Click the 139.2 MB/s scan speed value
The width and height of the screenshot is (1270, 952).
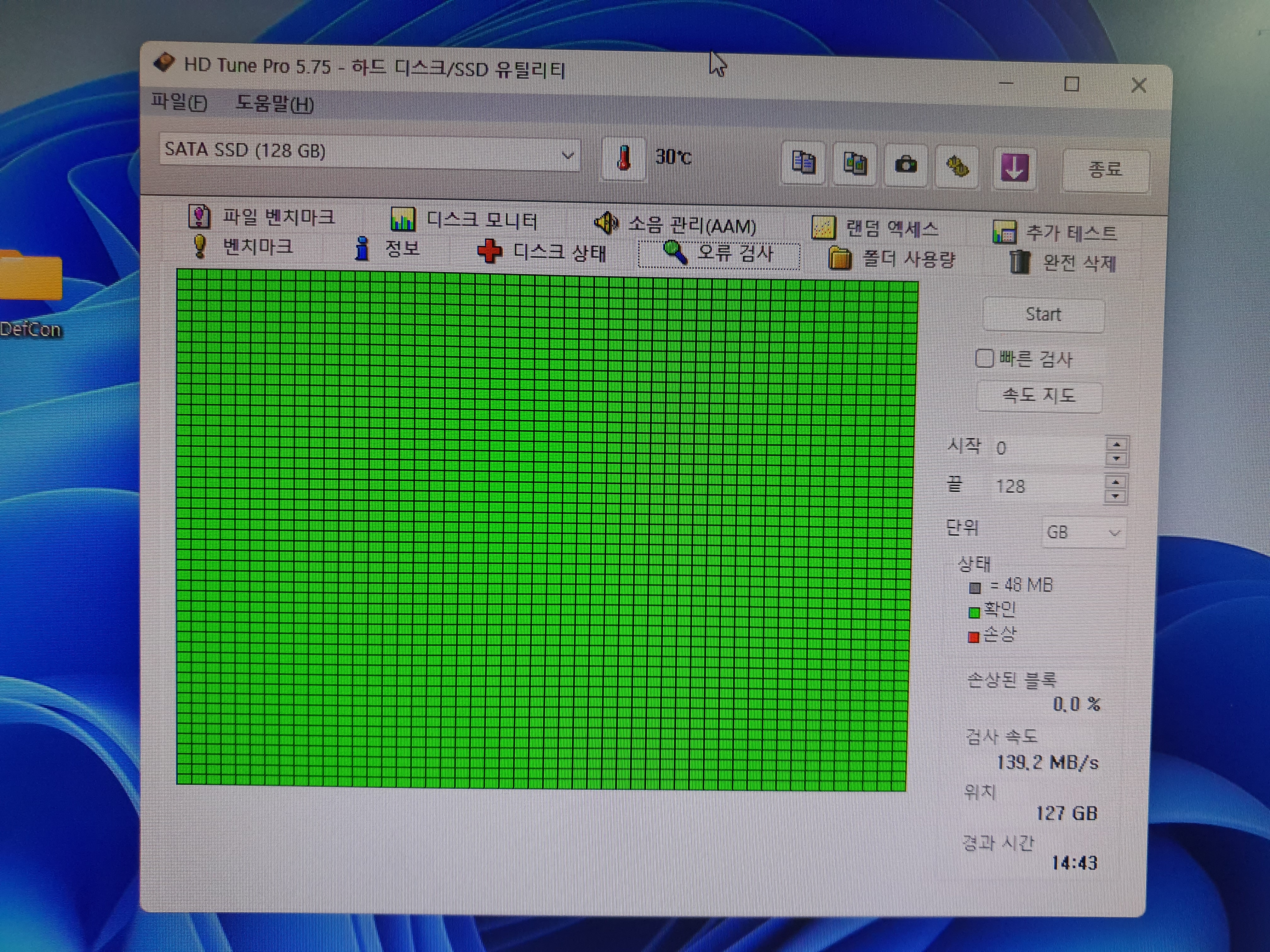tap(1047, 762)
